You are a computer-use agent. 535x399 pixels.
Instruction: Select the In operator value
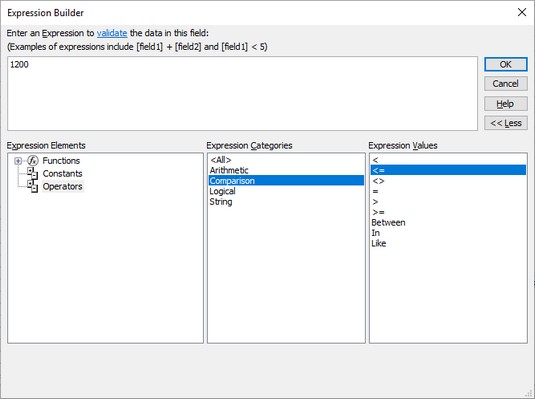(x=448, y=233)
